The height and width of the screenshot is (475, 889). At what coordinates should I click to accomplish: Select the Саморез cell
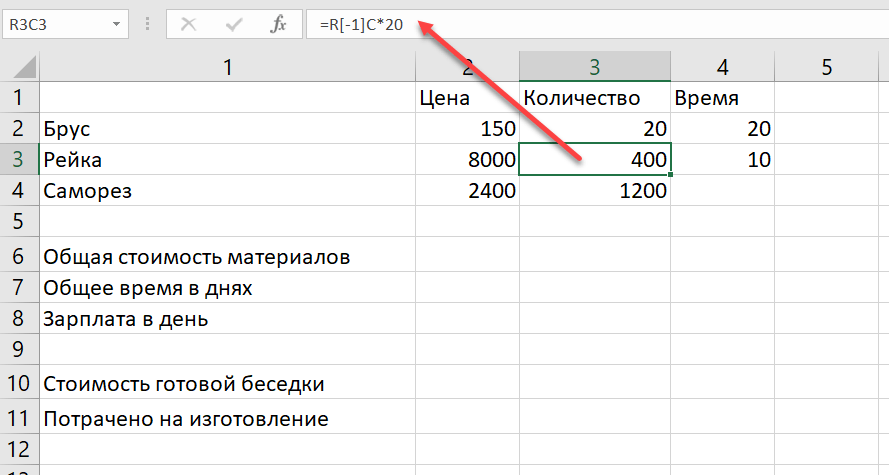click(x=227, y=190)
